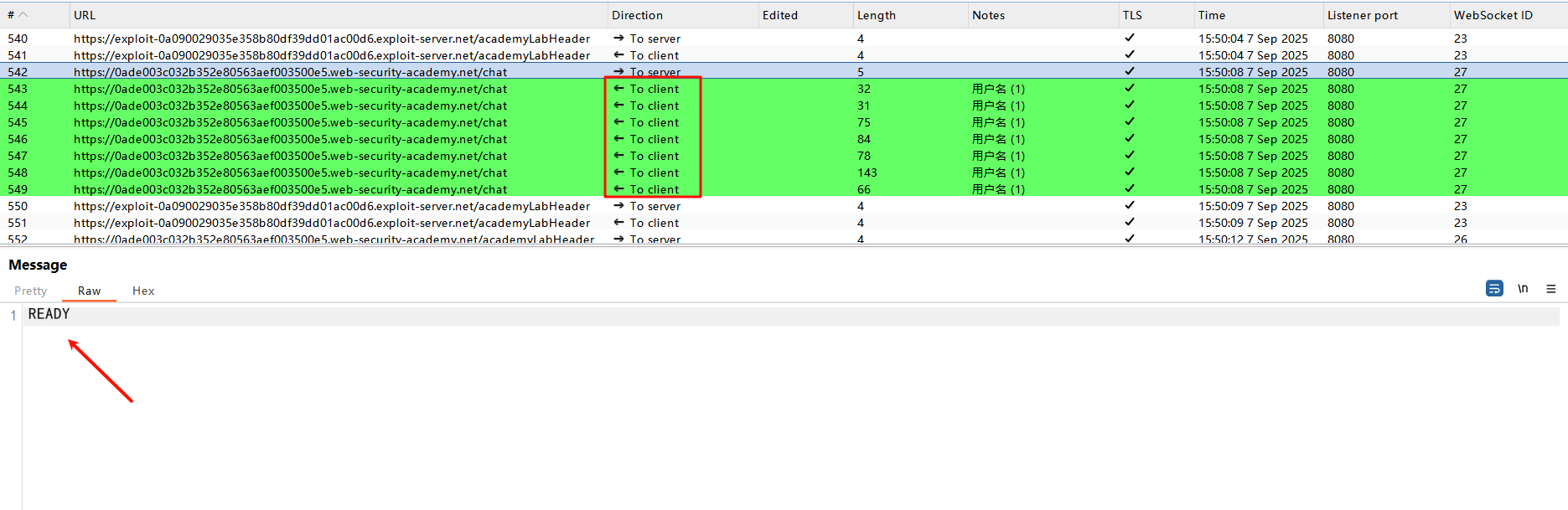The image size is (1568, 510).
Task: Click the right arrow icon in row 540
Action: (618, 39)
